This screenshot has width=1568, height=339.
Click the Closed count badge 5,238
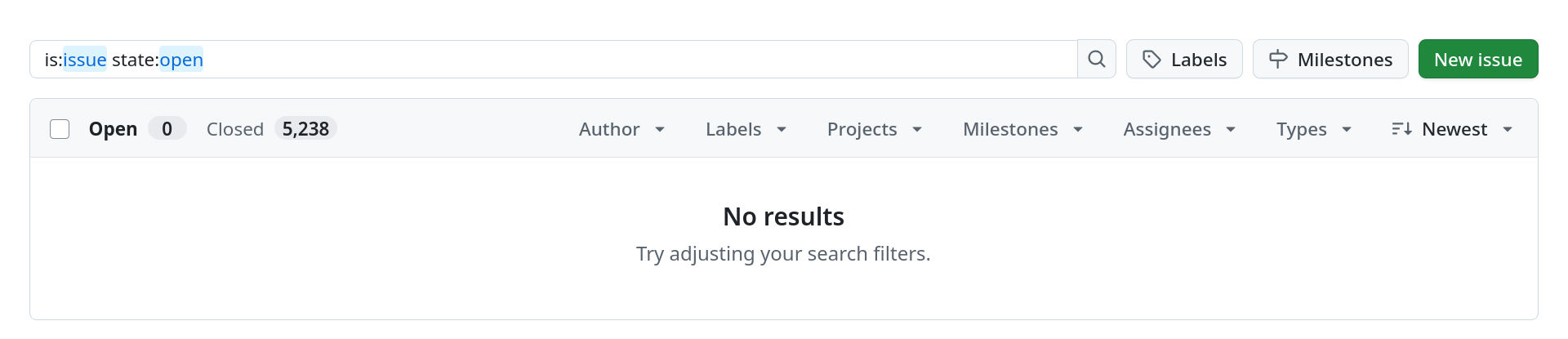[x=305, y=129]
